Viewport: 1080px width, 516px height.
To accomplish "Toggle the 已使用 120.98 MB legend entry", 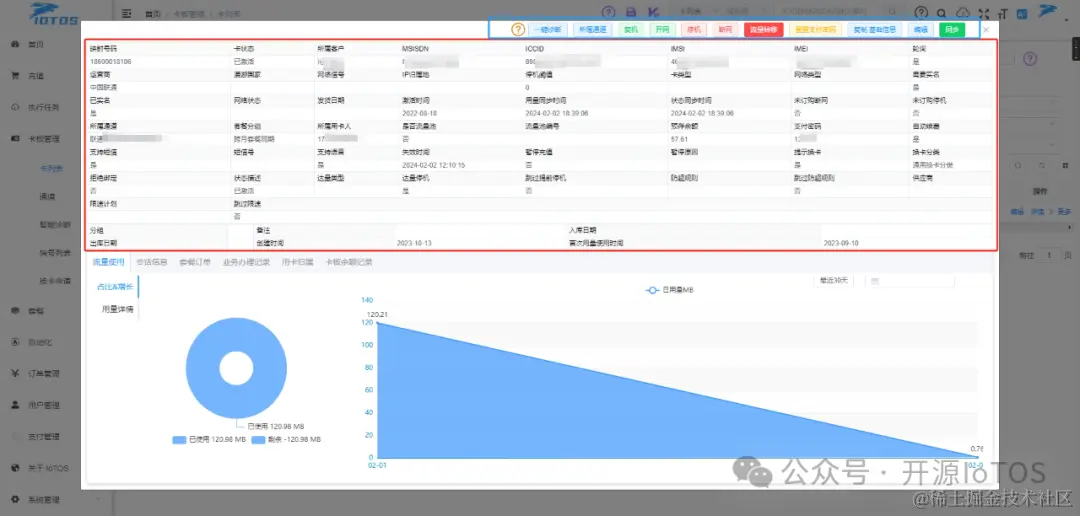I will click(x=209, y=439).
